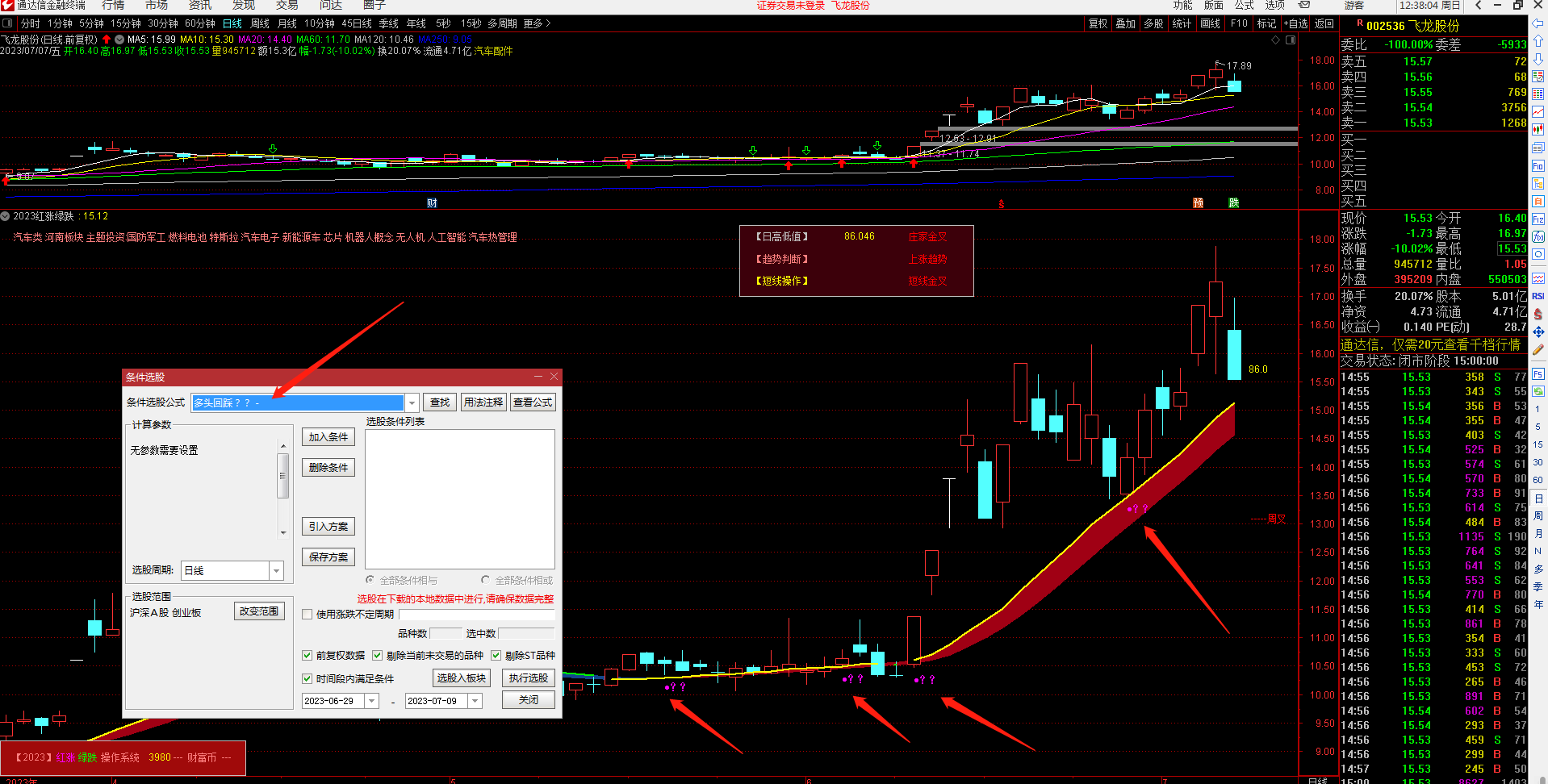Switch to 周 period in right sidebar

pyautogui.click(x=1538, y=516)
